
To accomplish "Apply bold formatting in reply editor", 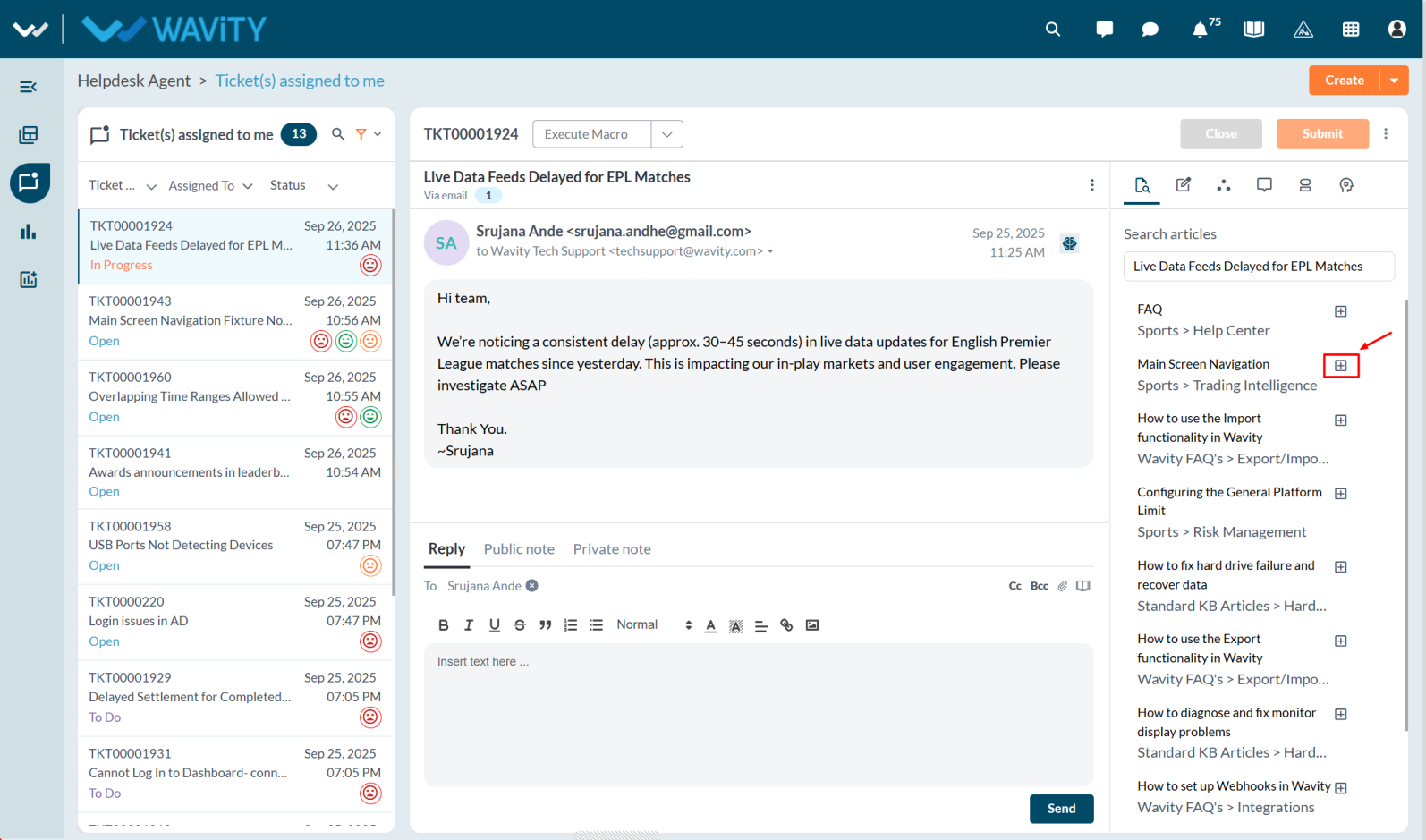I will 444,625.
